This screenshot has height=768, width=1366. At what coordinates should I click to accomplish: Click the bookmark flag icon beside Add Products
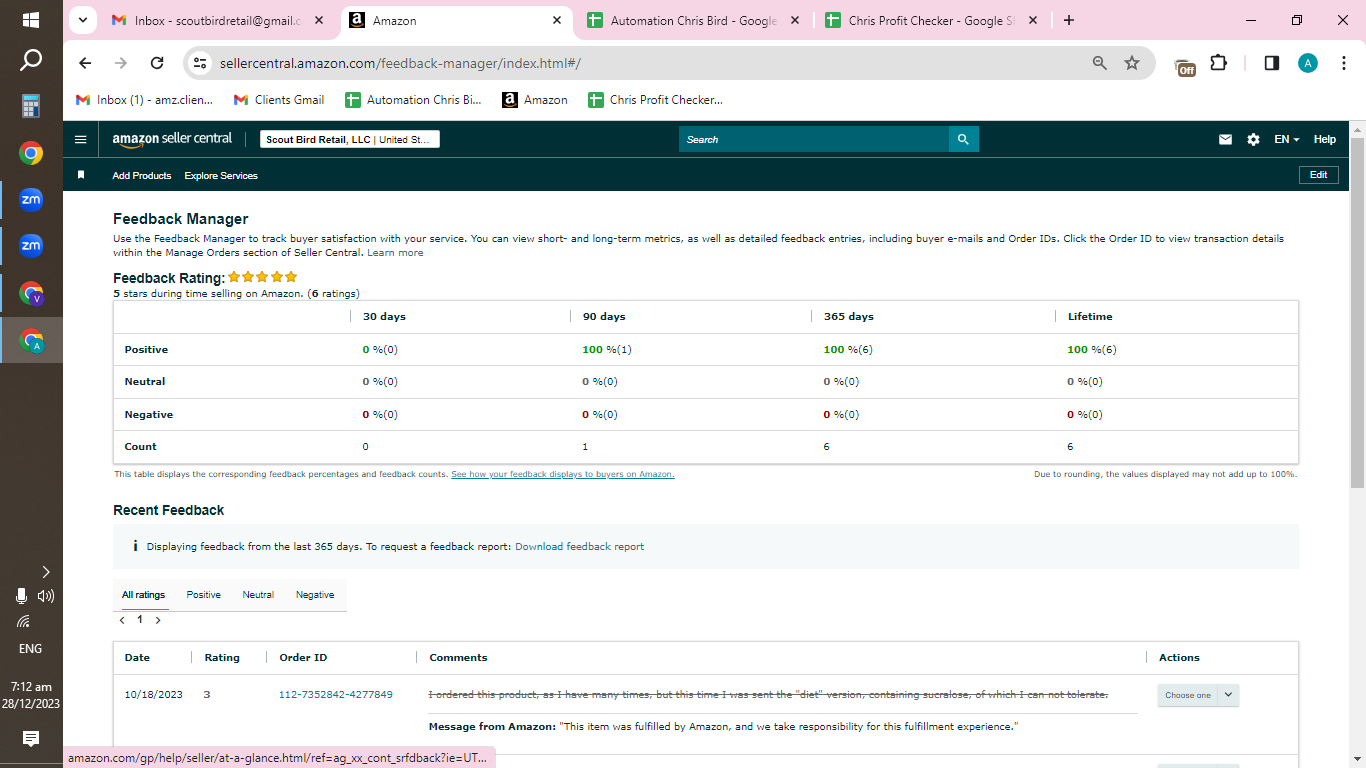point(81,175)
